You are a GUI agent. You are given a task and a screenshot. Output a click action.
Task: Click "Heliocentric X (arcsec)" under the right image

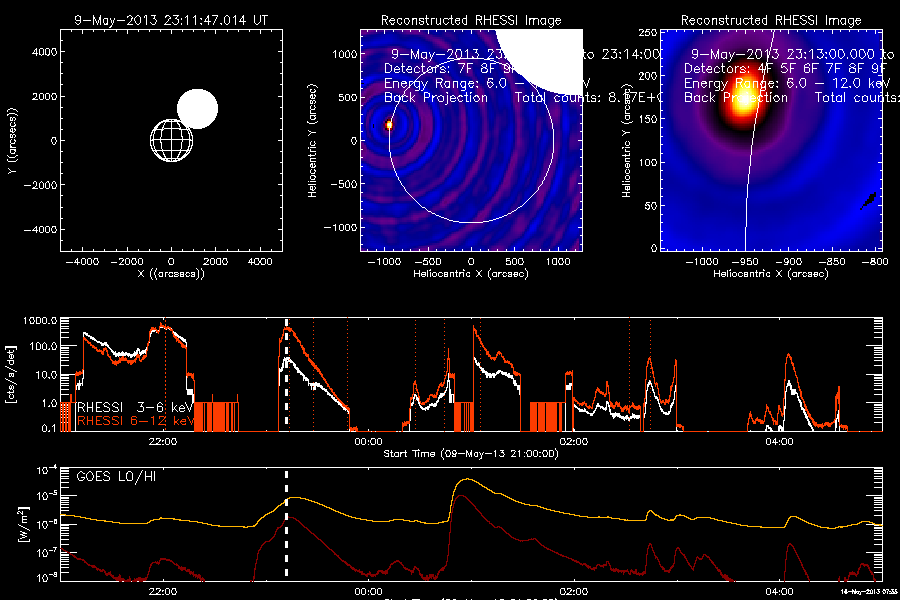coord(771,274)
